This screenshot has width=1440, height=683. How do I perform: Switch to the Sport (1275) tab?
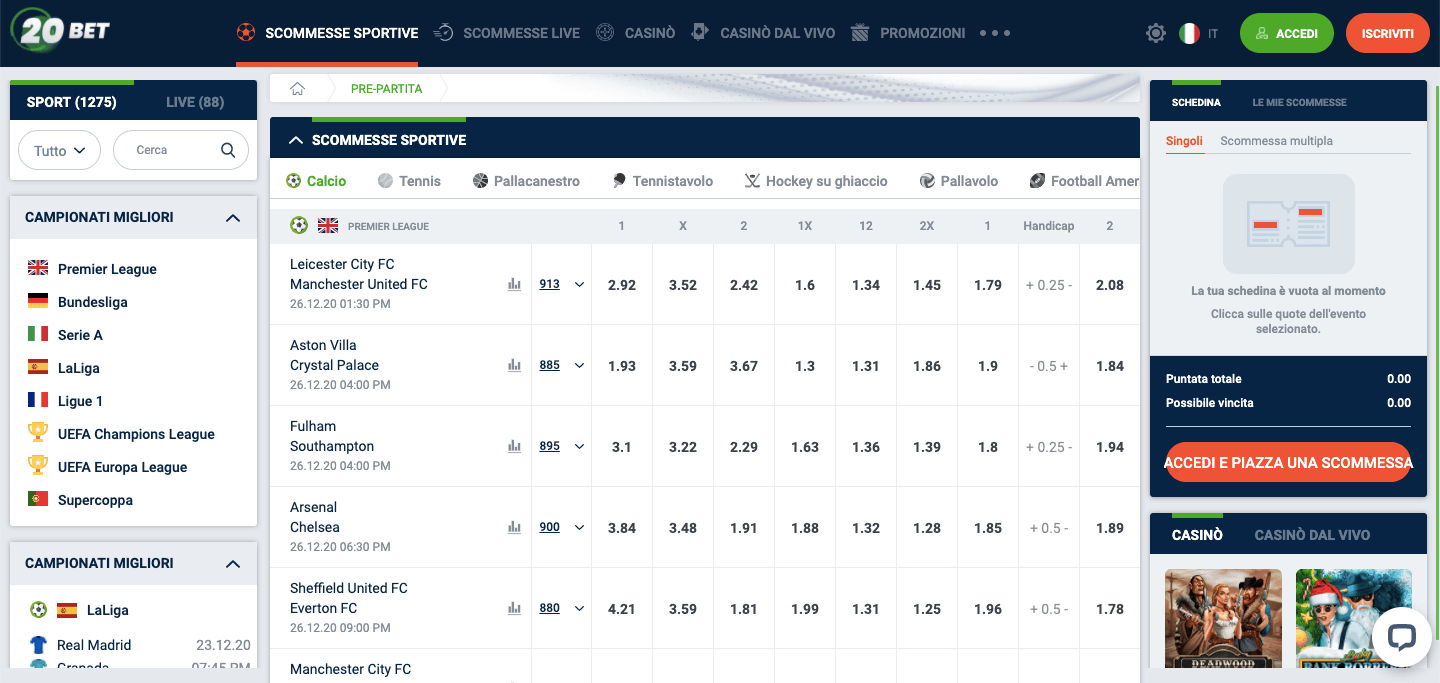point(72,102)
